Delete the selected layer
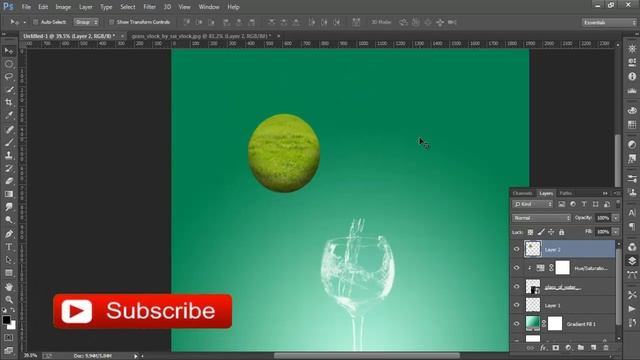Screen dimensions: 640x360 (x=606, y=348)
